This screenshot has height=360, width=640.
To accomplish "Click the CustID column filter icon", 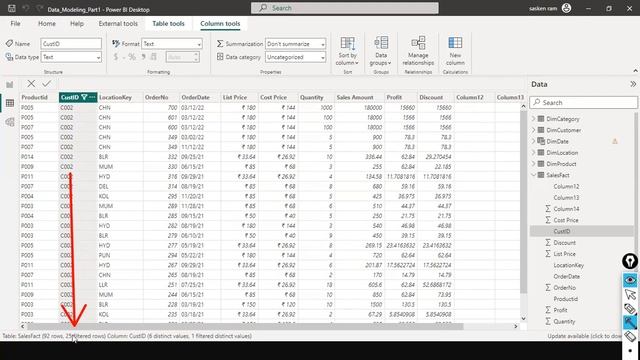I will (x=84, y=97).
